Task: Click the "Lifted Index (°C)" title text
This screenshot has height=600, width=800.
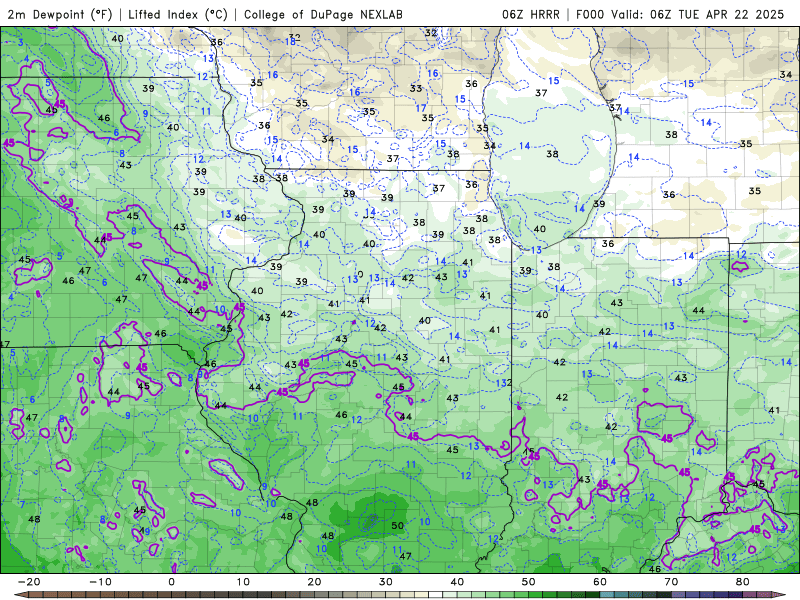Action: pos(178,14)
